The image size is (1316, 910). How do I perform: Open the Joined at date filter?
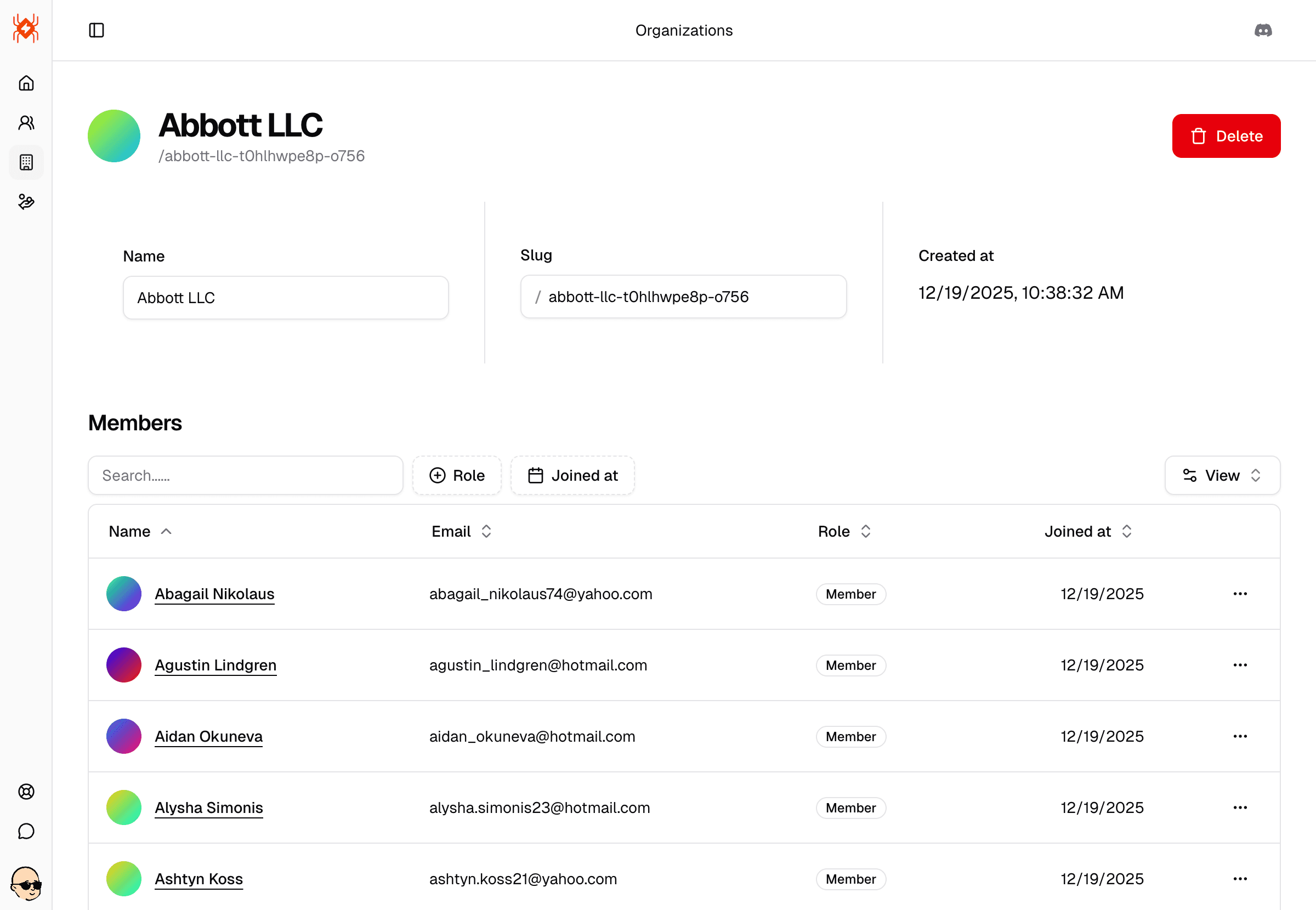click(572, 475)
